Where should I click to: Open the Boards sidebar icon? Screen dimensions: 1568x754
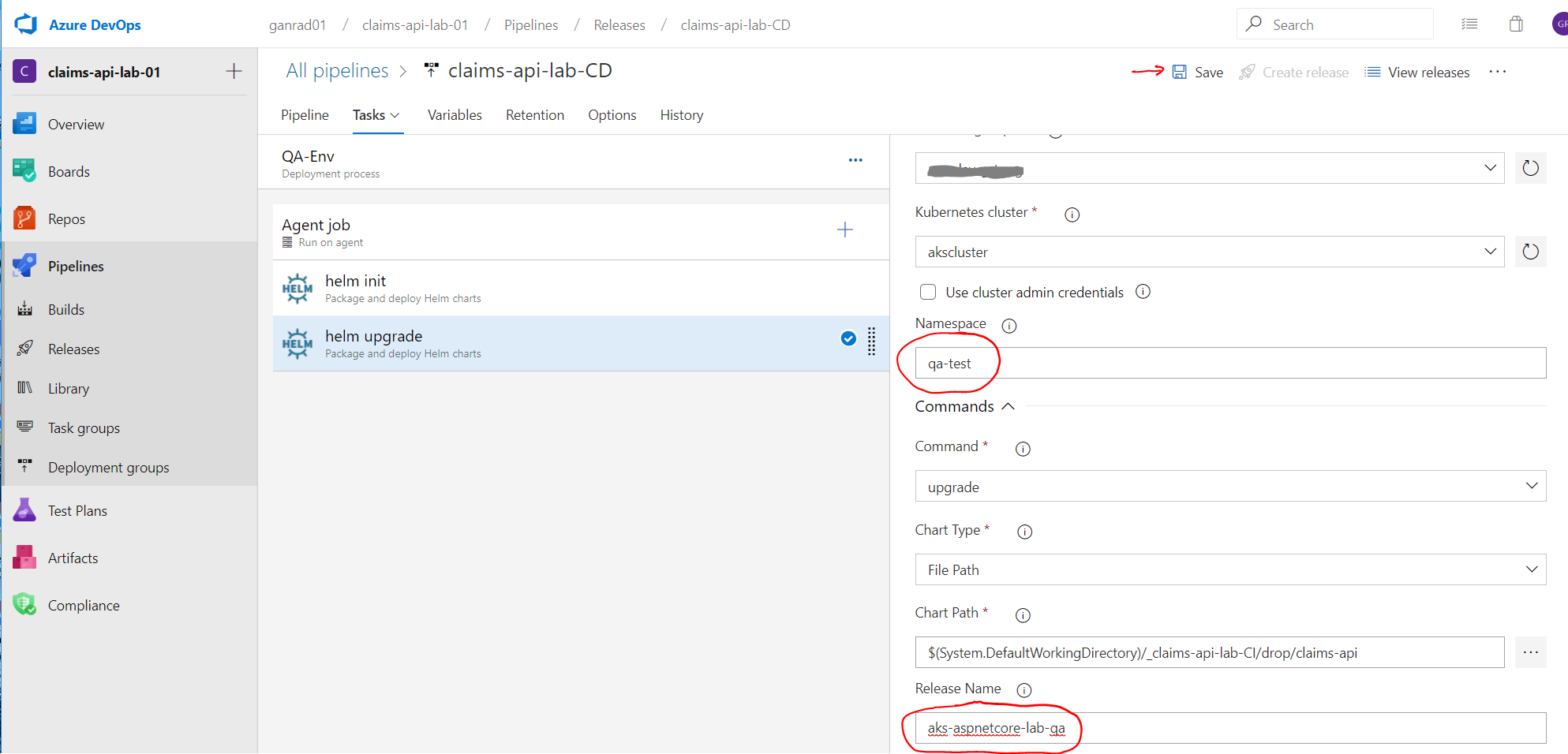(x=24, y=171)
